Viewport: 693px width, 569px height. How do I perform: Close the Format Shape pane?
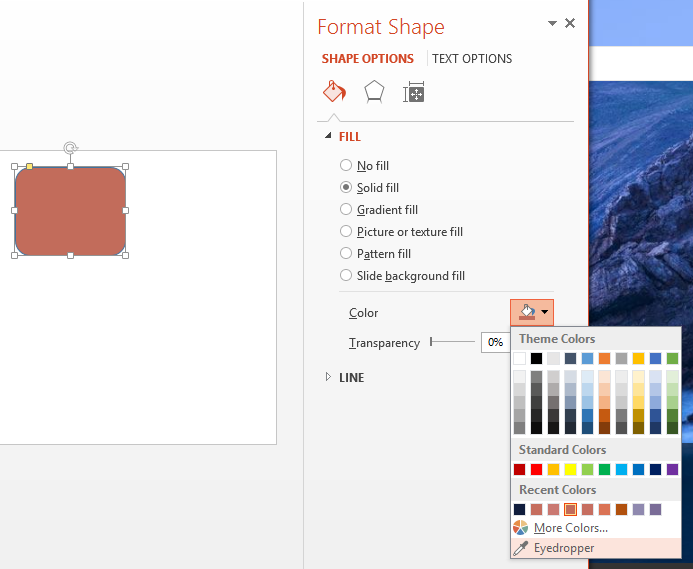point(570,23)
